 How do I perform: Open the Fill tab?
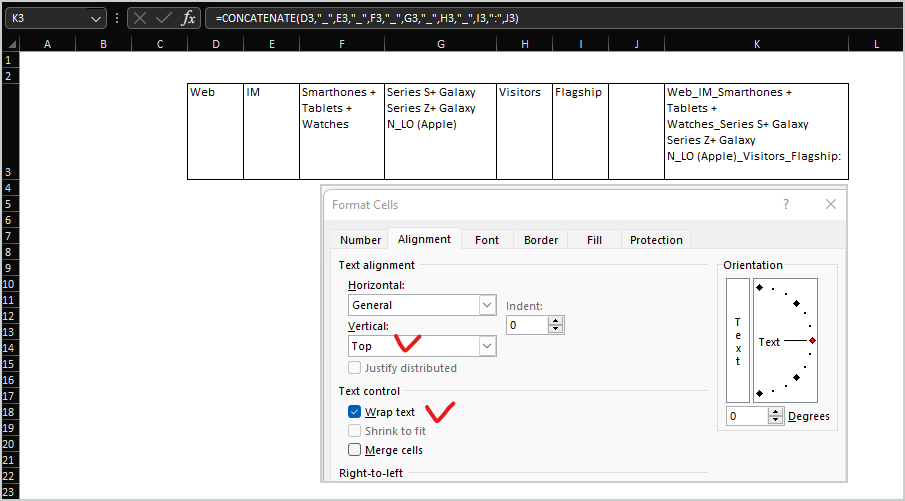[x=594, y=240]
